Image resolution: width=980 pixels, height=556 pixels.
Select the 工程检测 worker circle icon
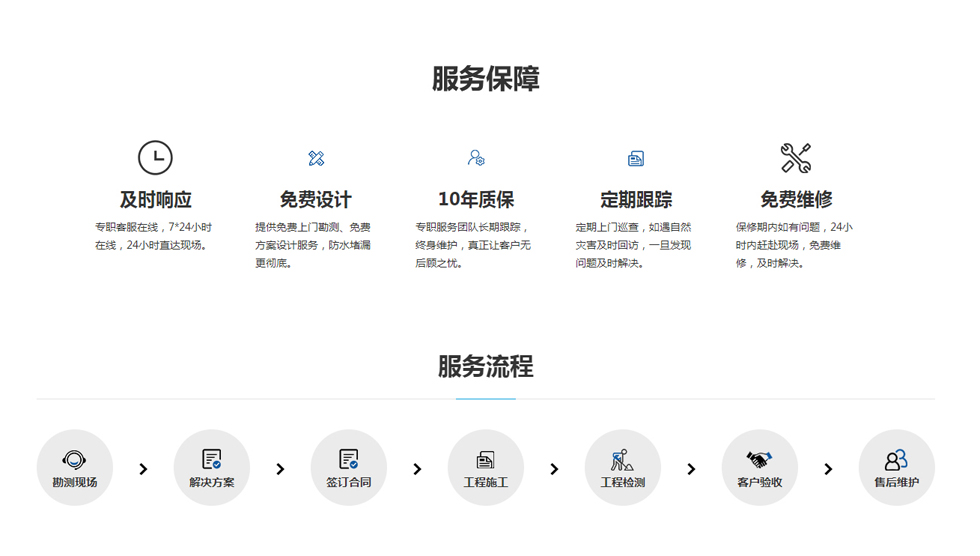coord(622,467)
